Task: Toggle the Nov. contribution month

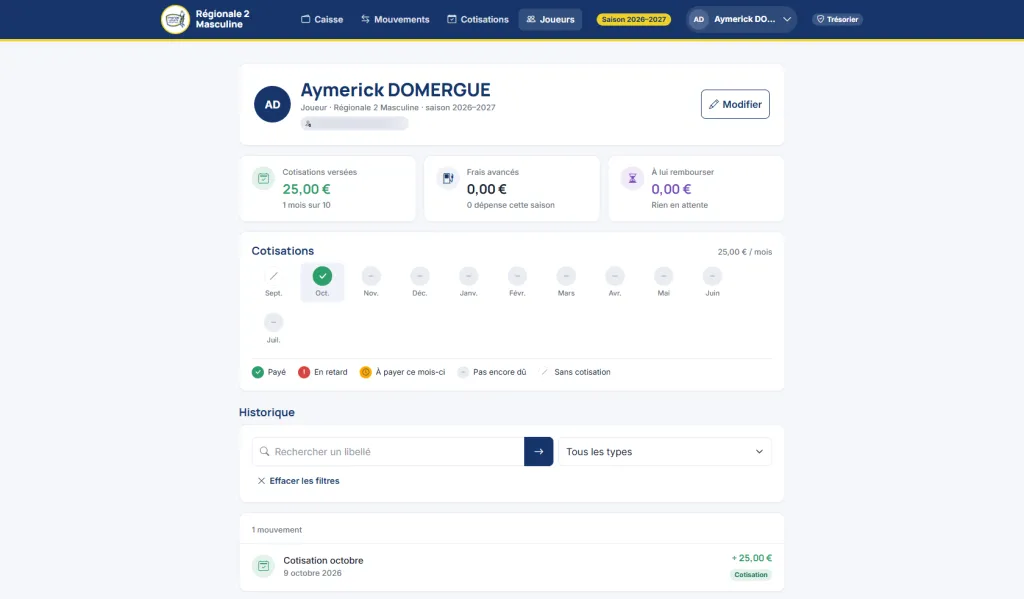Action: [371, 282]
